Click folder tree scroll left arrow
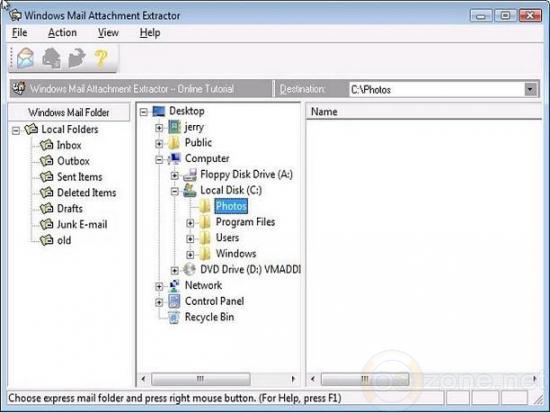This screenshot has height=413, width=550. [143, 379]
